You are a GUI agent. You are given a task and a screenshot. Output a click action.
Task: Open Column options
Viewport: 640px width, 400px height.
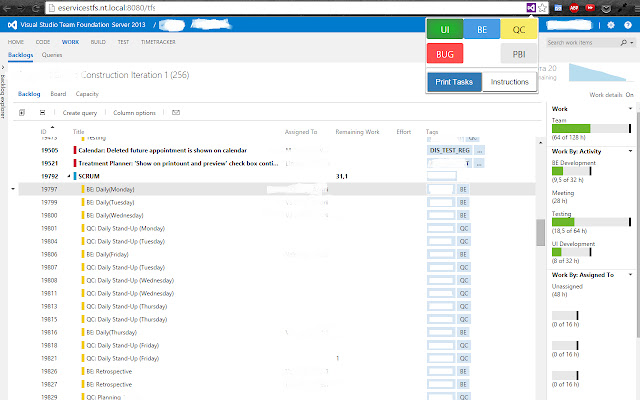point(134,113)
